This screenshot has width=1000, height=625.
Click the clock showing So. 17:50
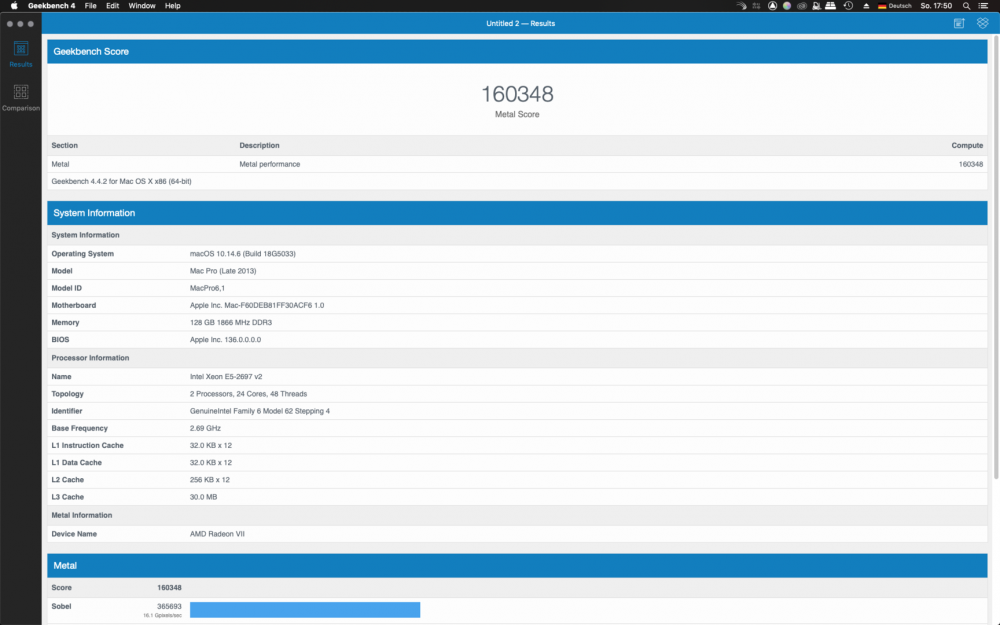point(936,6)
